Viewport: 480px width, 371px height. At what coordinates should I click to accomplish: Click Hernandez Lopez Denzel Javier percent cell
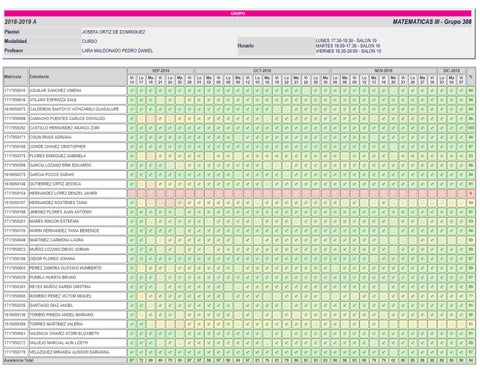[x=471, y=193]
